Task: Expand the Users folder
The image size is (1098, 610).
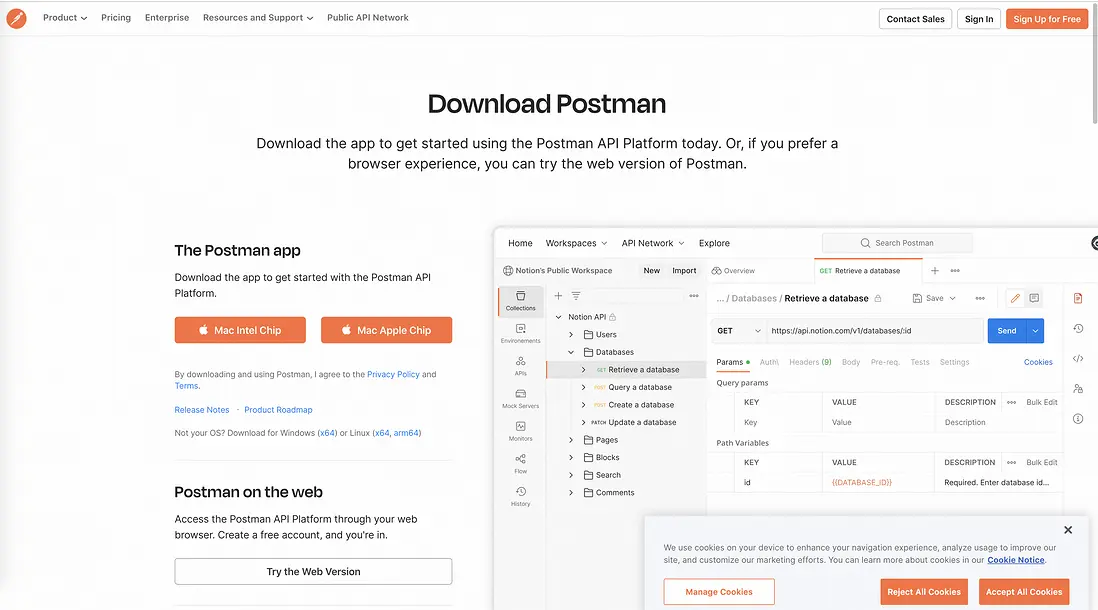Action: pos(571,335)
